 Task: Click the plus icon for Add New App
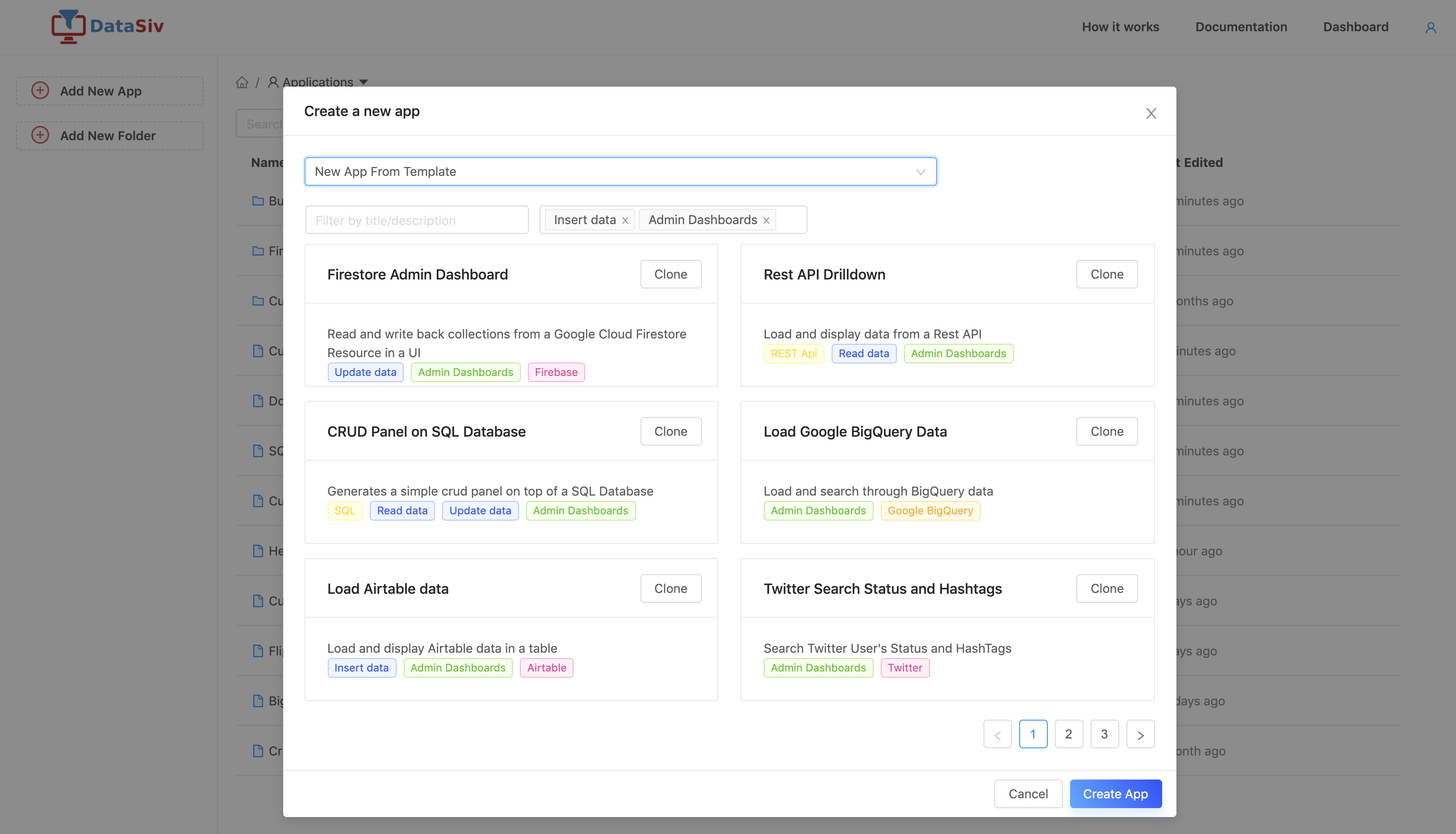point(40,91)
